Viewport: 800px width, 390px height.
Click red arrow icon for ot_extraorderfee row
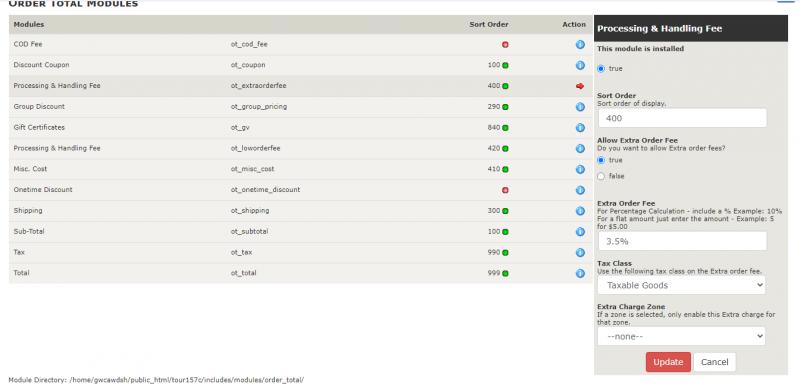click(x=580, y=86)
